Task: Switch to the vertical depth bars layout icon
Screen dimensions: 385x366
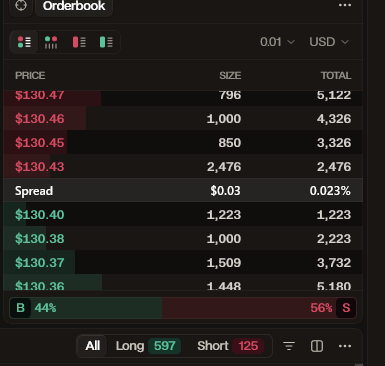Action: (x=51, y=42)
